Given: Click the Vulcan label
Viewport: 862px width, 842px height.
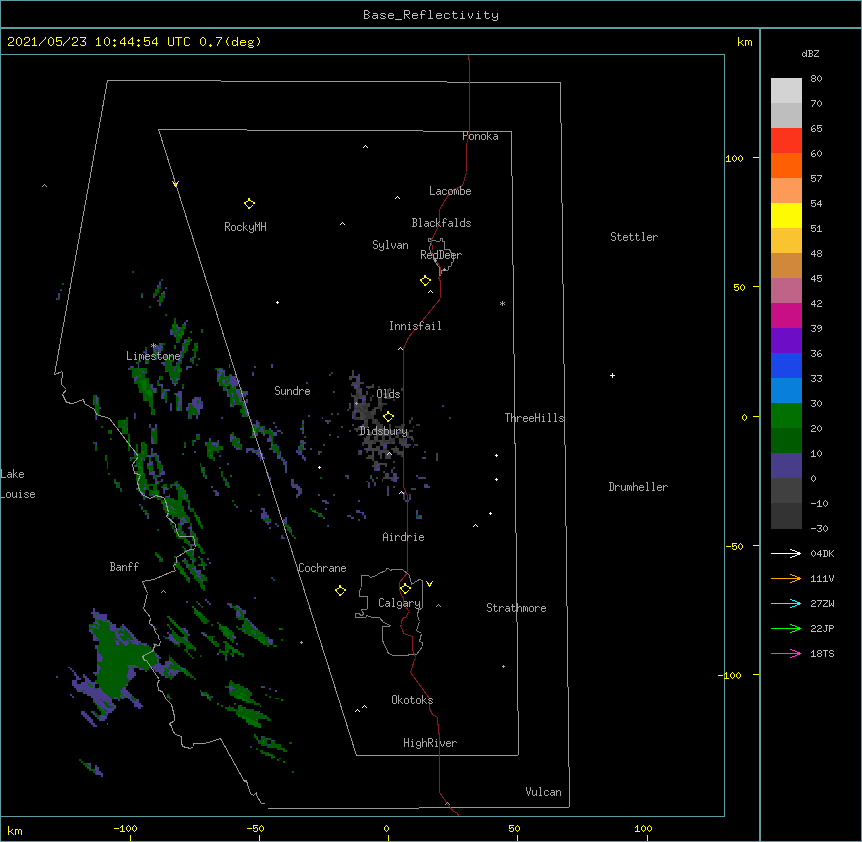Looking at the screenshot, I should (543, 792).
